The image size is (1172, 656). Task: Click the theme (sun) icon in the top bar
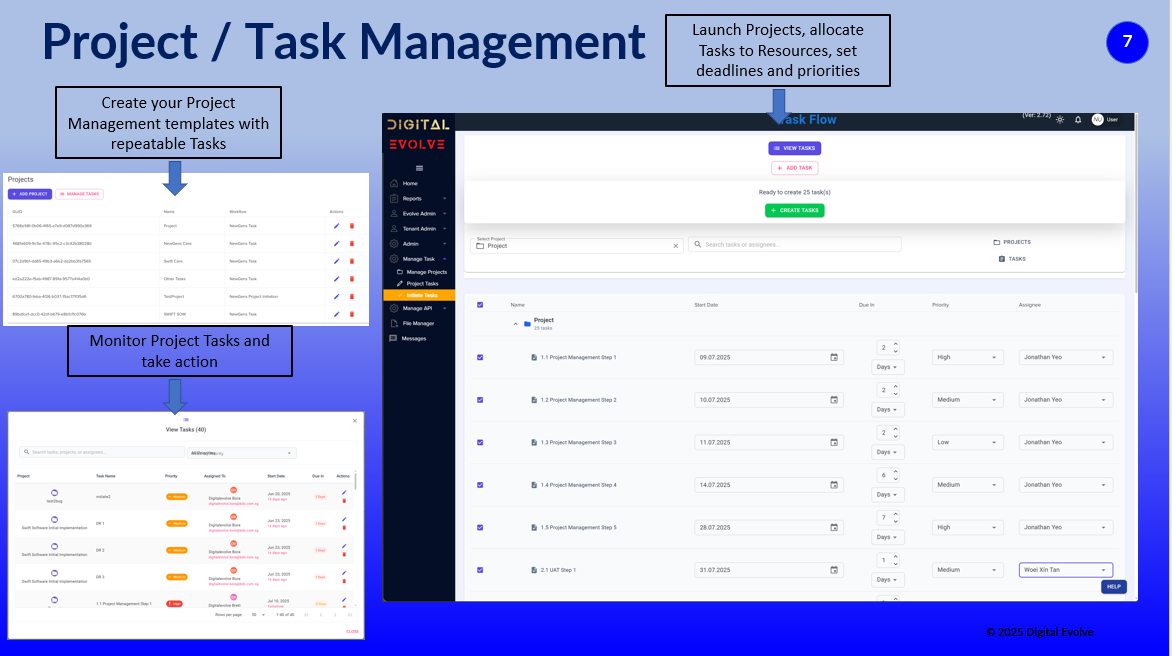[1060, 120]
